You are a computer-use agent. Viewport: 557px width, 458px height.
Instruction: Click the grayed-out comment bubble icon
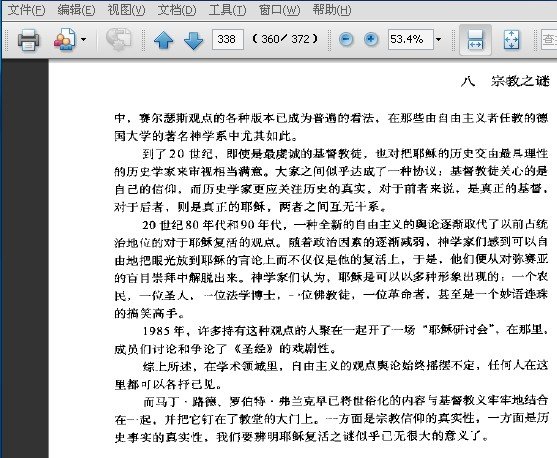(119, 39)
